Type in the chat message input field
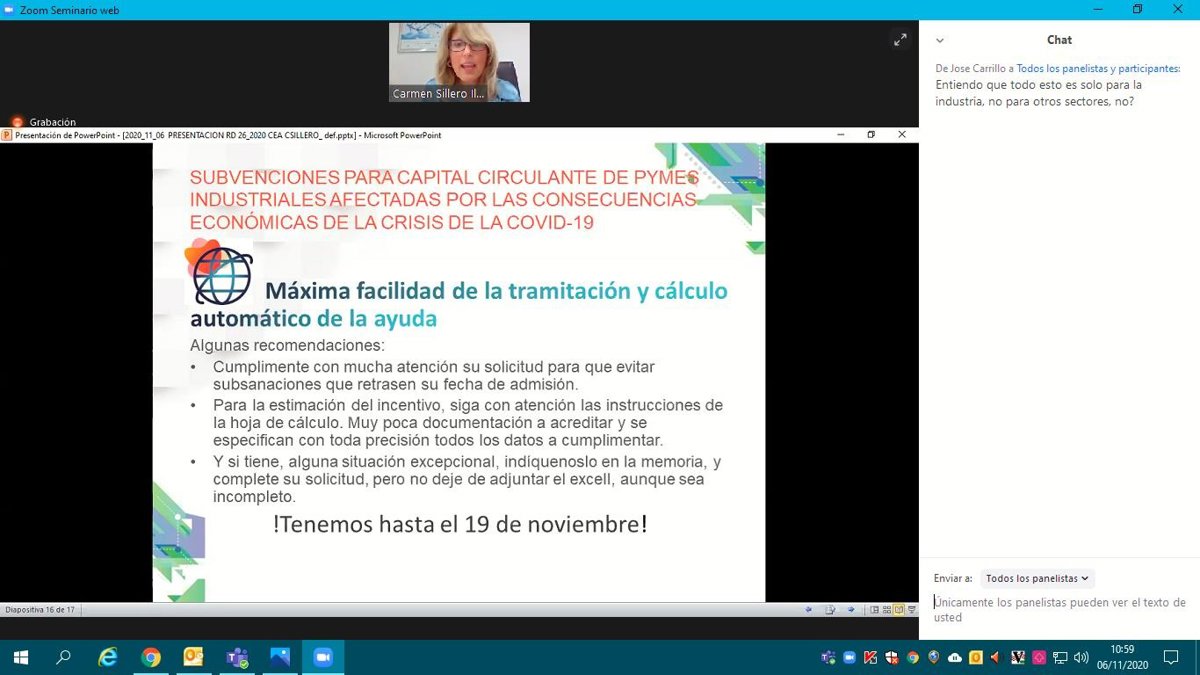Viewport: 1200px width, 675px height. coord(1059,609)
